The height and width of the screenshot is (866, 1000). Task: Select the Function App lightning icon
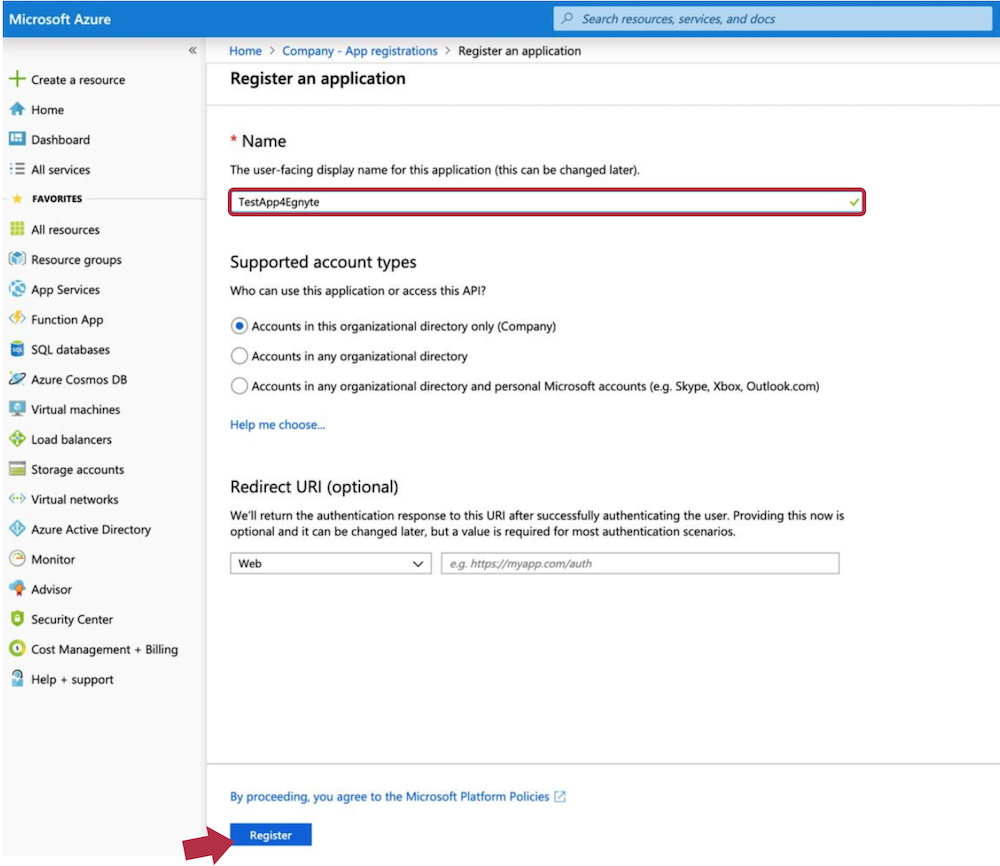point(17,319)
